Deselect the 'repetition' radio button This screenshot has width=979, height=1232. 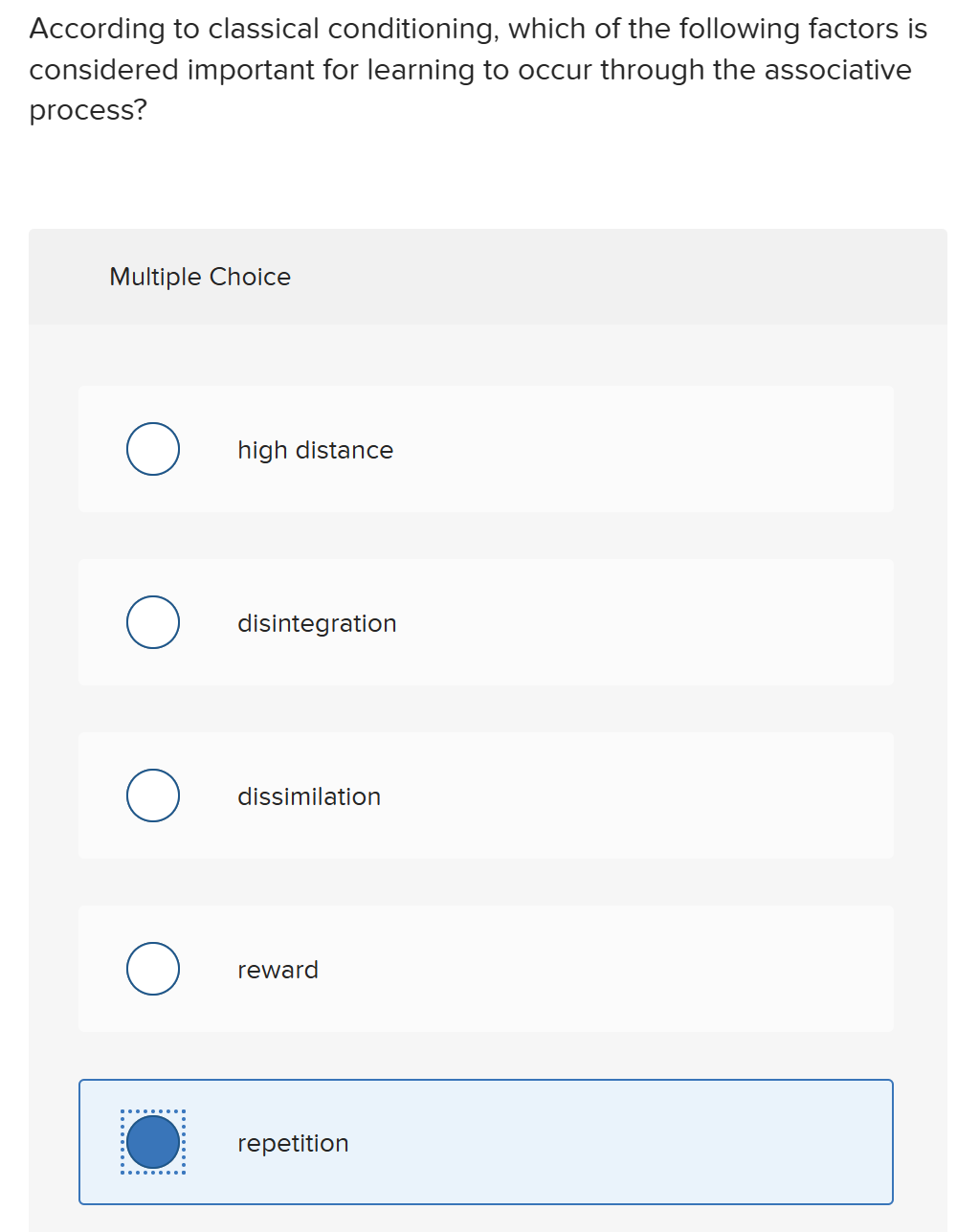152,1141
